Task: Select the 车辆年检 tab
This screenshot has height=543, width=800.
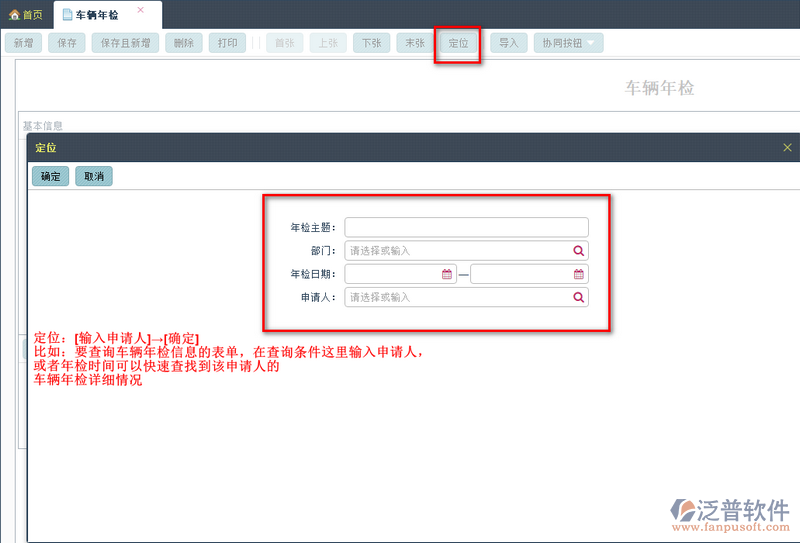Action: [97, 15]
